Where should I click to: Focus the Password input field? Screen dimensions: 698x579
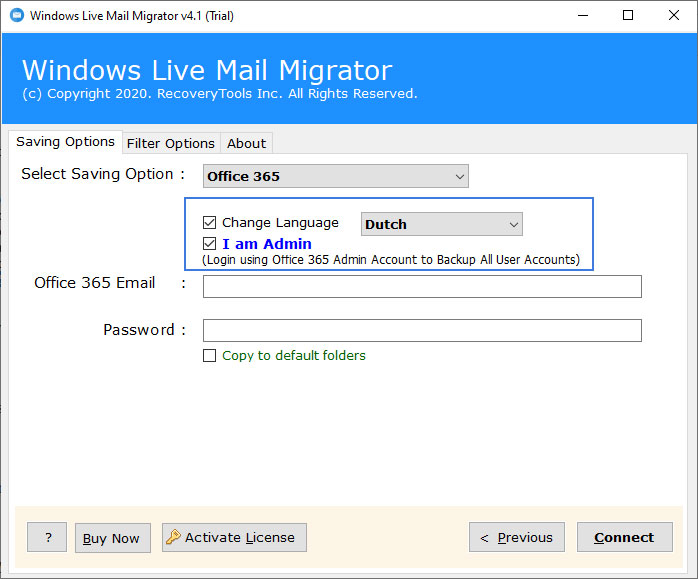(422, 330)
